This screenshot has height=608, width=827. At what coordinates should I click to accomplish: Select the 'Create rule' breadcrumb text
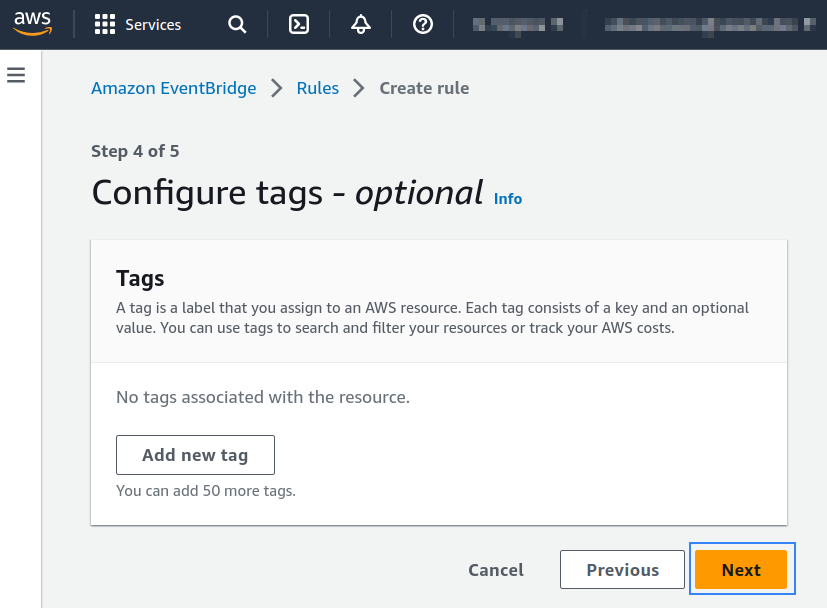tap(424, 88)
